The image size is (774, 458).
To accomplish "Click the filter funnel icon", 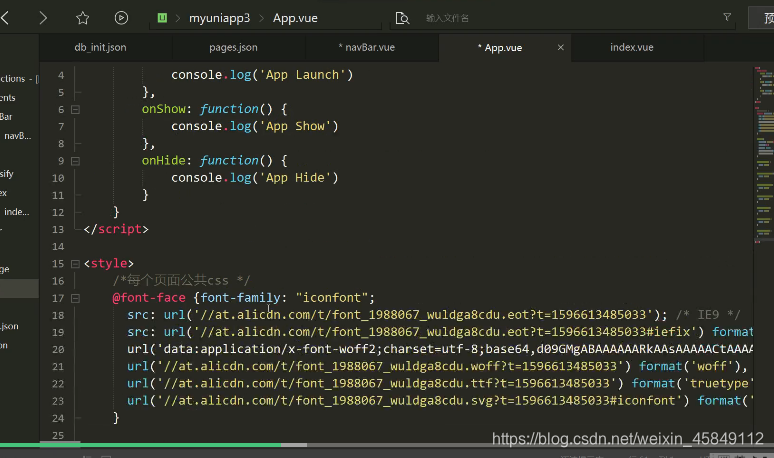I will [x=727, y=17].
